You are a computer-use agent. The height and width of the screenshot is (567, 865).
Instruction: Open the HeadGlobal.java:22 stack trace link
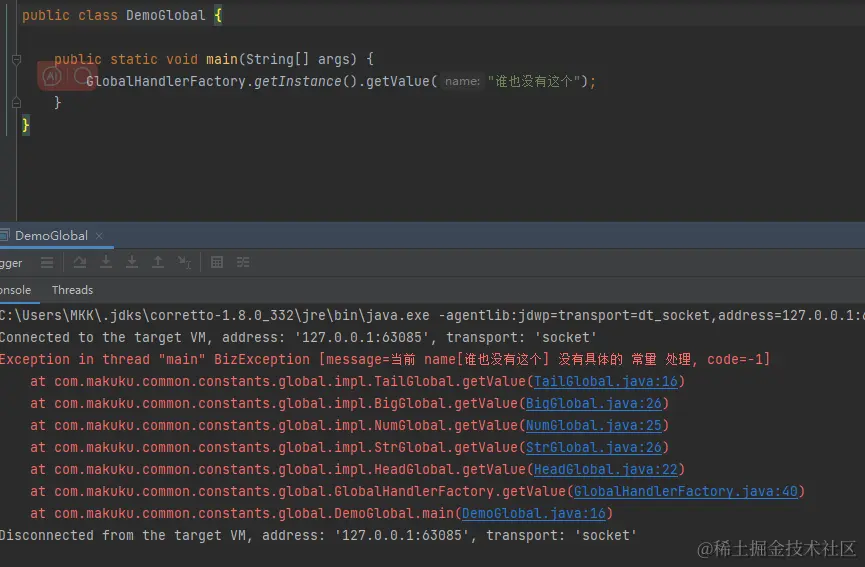tap(606, 469)
